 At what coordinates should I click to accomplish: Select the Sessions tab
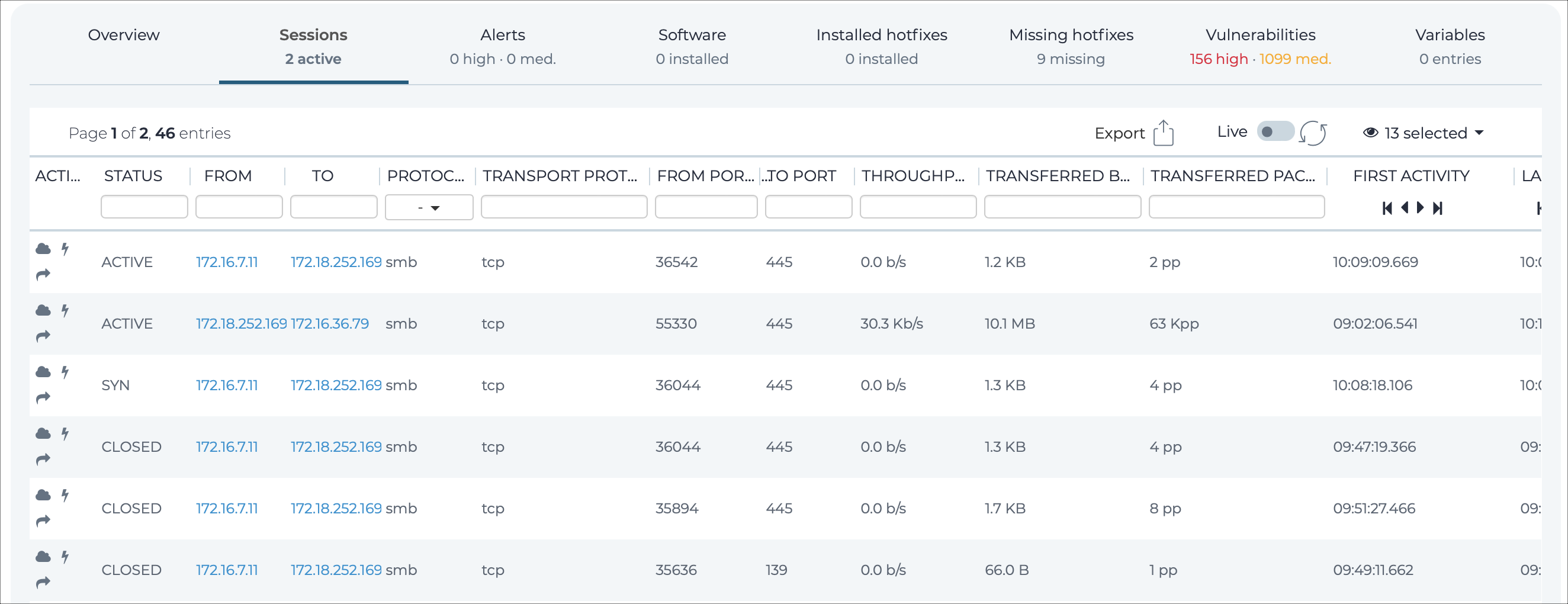(313, 46)
